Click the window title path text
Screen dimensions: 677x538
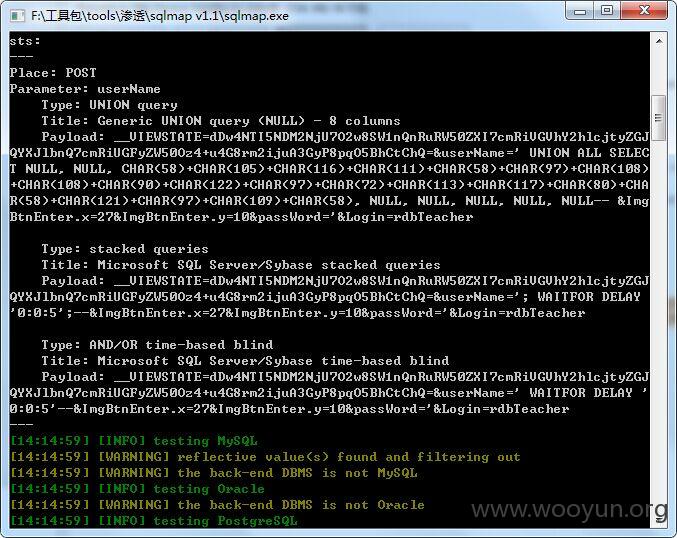tap(160, 16)
